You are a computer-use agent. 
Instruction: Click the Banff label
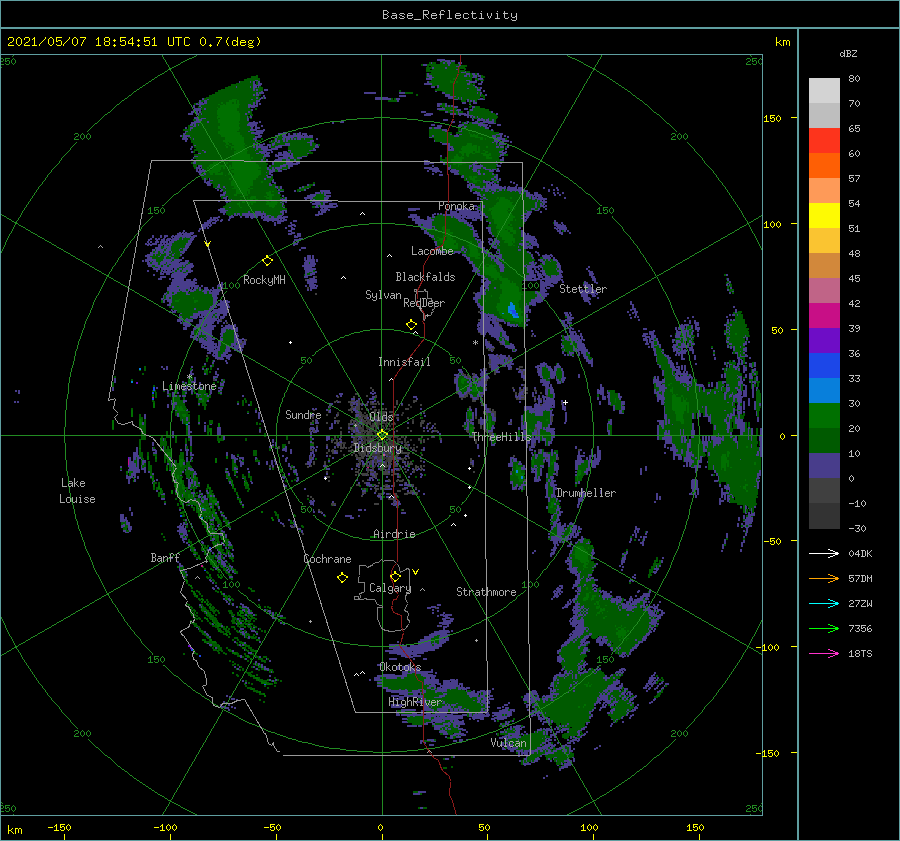pyautogui.click(x=165, y=557)
